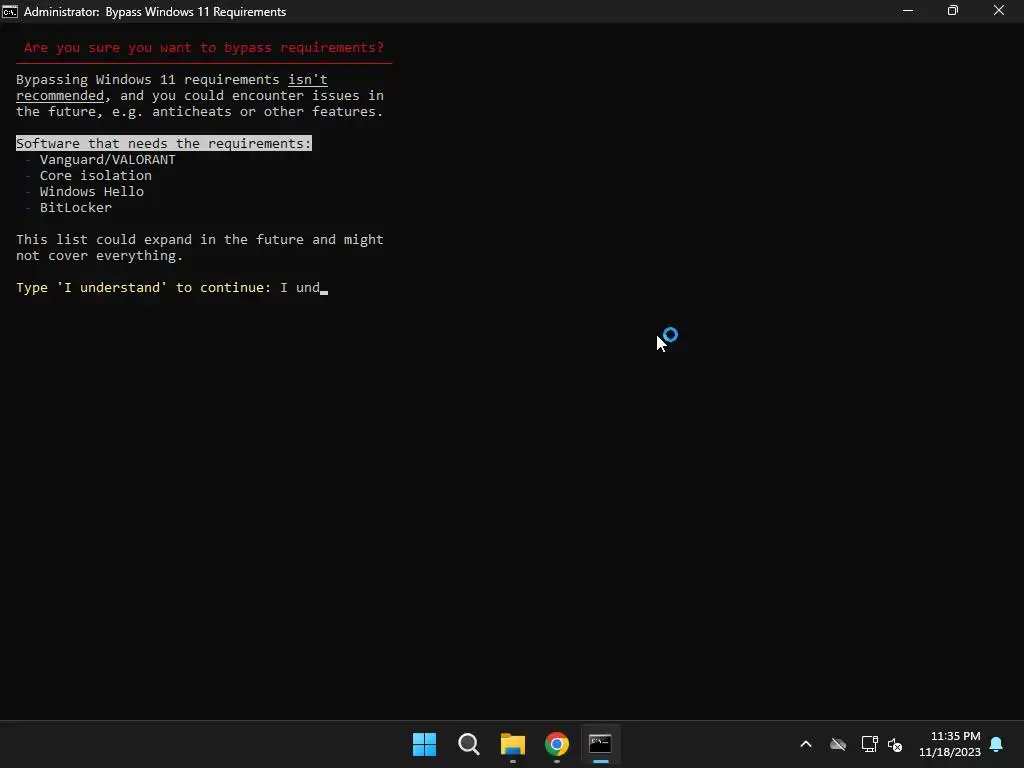The width and height of the screenshot is (1024, 768).
Task: Click the 'Windows Hello' list entry
Action: [91, 191]
